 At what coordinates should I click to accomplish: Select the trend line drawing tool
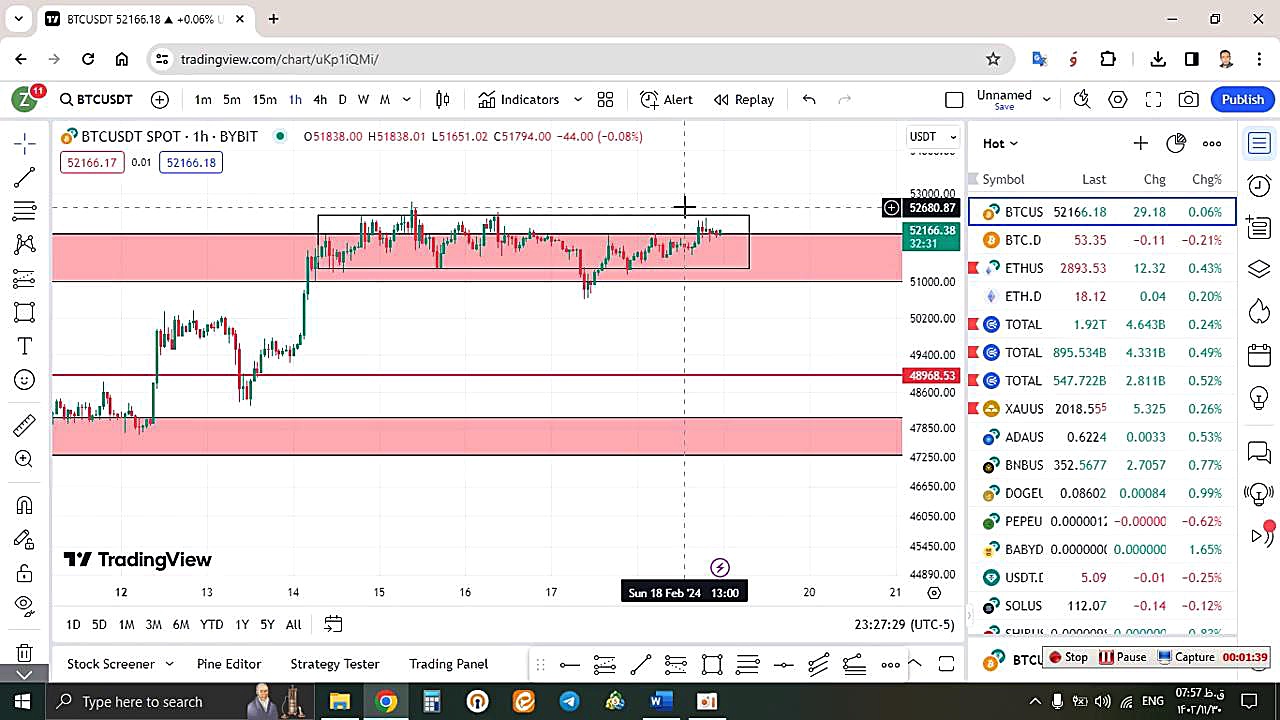25,177
